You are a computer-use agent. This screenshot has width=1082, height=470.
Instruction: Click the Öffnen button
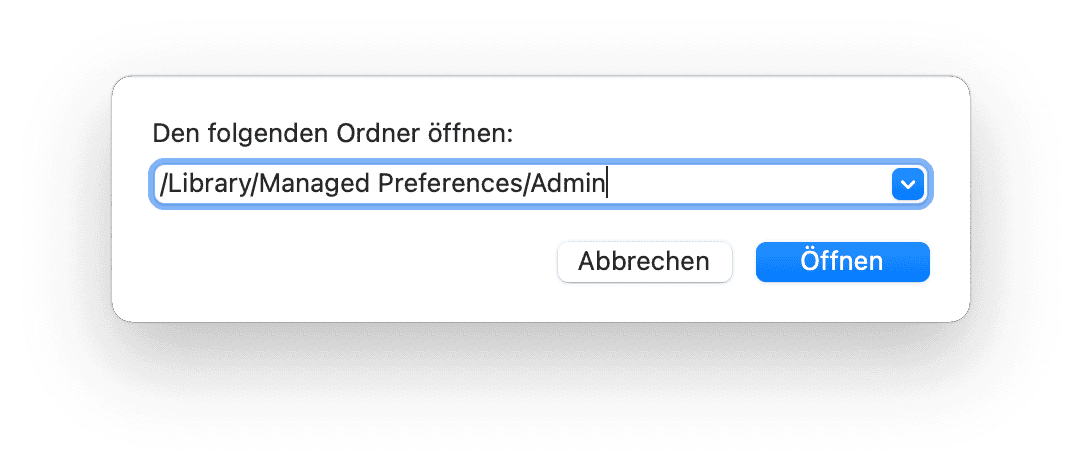(x=842, y=262)
